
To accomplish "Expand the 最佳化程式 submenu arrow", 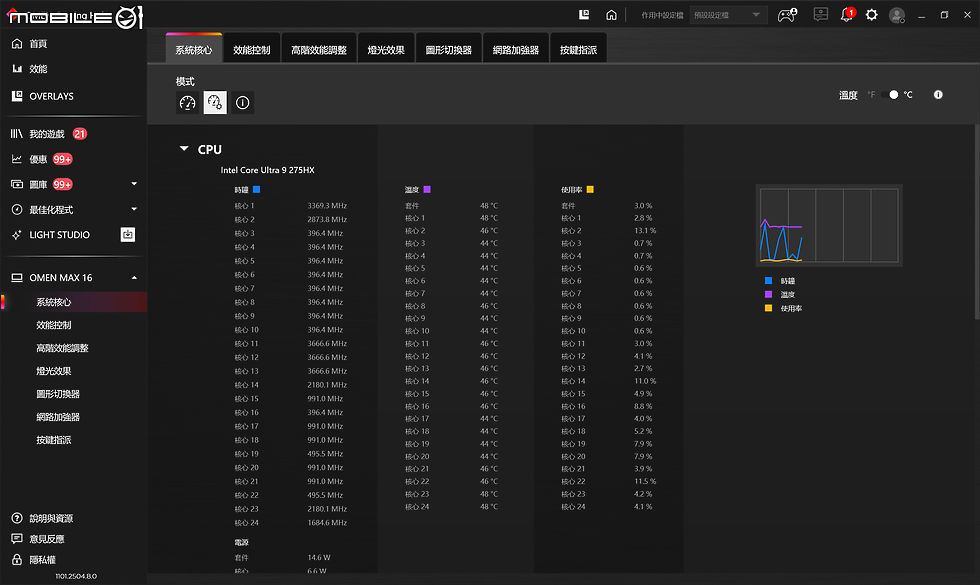I will [134, 209].
